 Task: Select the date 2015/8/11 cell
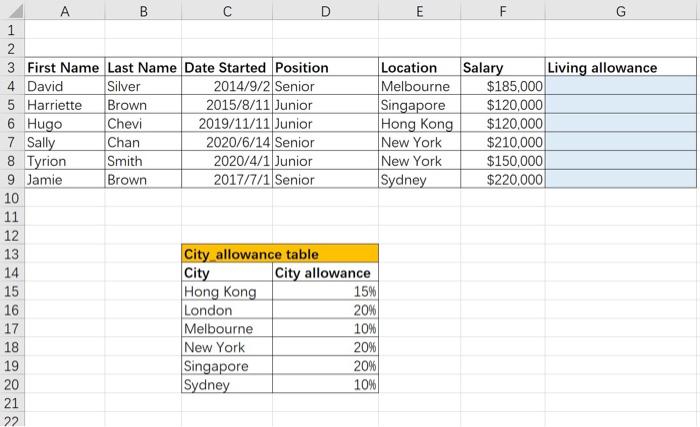(x=227, y=105)
